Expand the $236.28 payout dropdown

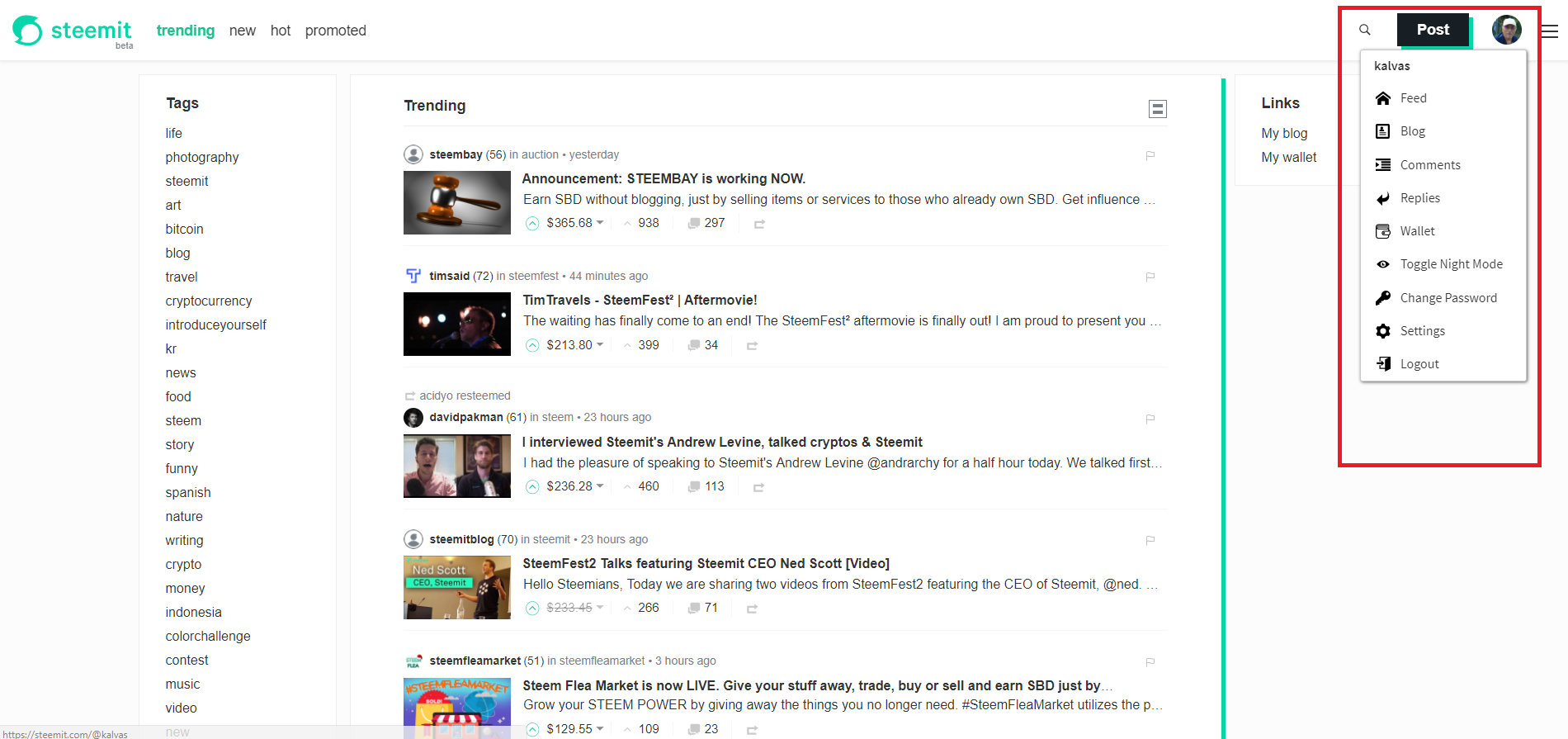(x=600, y=486)
